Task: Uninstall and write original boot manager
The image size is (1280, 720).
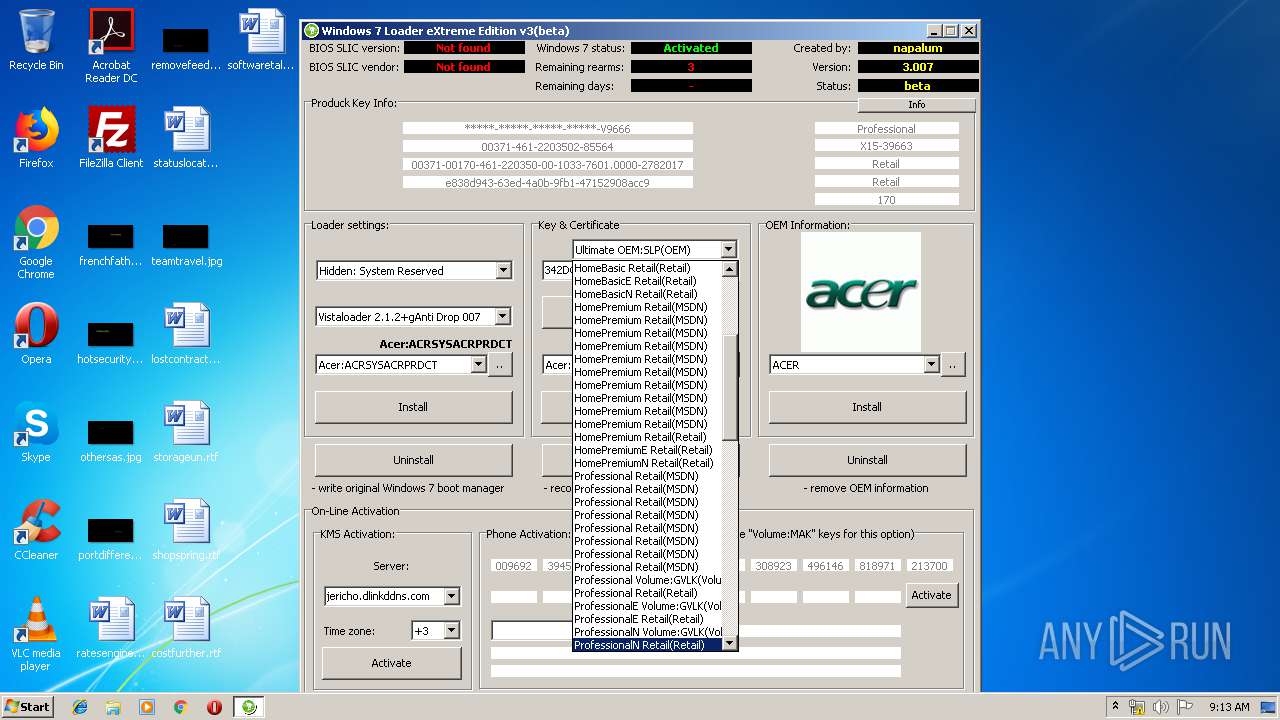Action: (x=413, y=460)
